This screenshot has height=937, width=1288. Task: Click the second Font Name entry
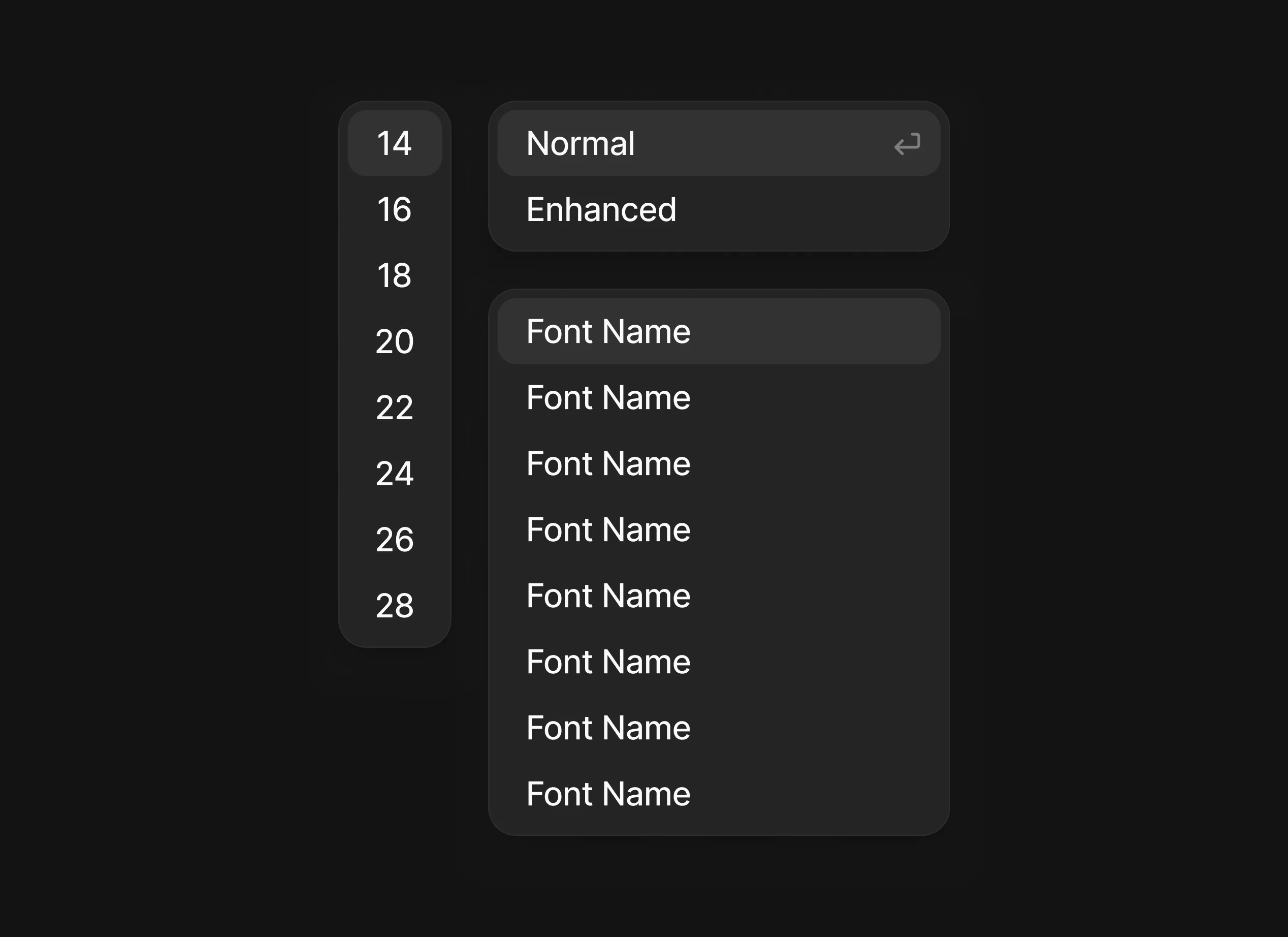click(x=607, y=397)
